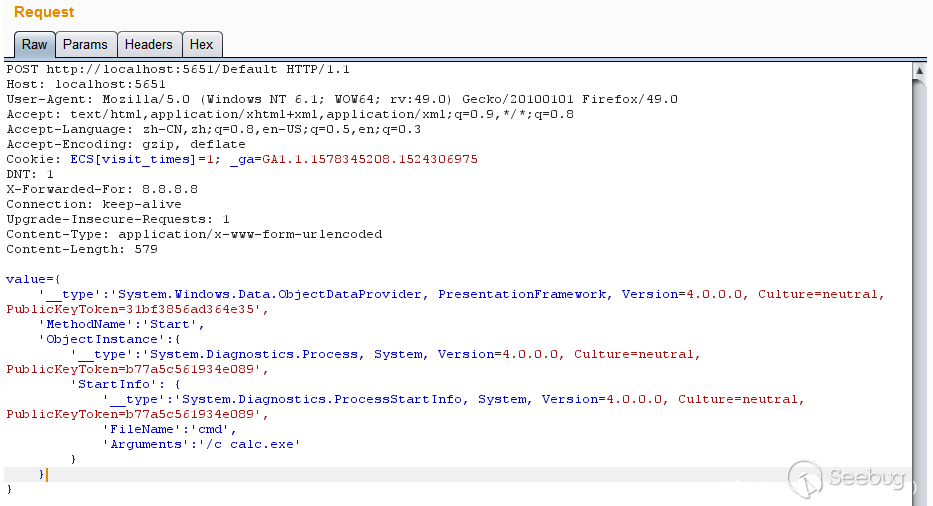Click the ProcessStartInfo type line
This screenshot has width=933, height=506.
453,399
